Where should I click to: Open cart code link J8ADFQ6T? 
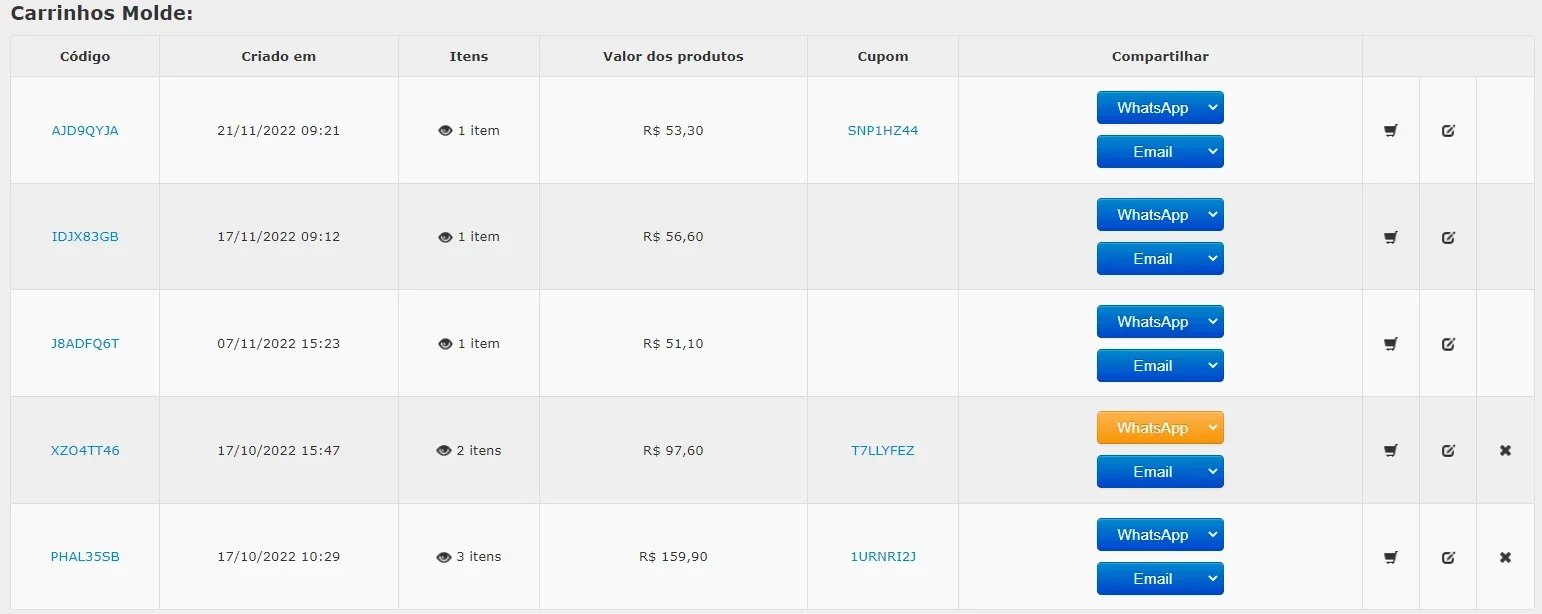click(85, 344)
